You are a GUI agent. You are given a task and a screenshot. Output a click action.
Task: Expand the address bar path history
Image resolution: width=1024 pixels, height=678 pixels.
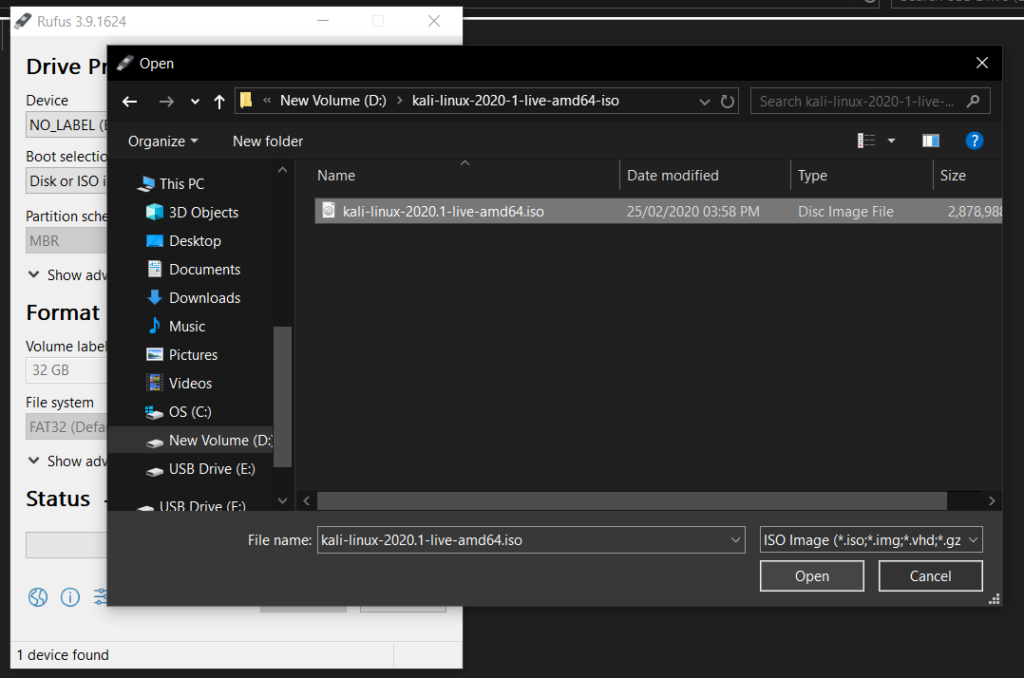[x=705, y=102]
